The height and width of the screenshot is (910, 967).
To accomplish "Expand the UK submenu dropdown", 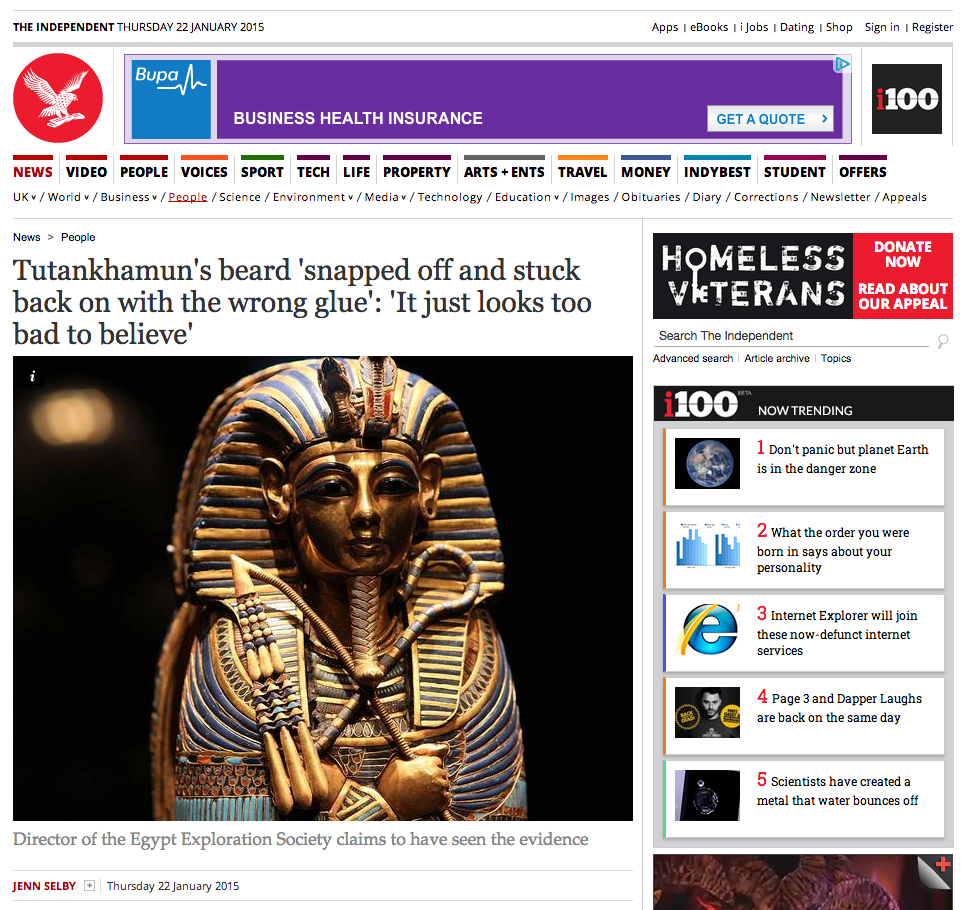I will (x=34, y=198).
